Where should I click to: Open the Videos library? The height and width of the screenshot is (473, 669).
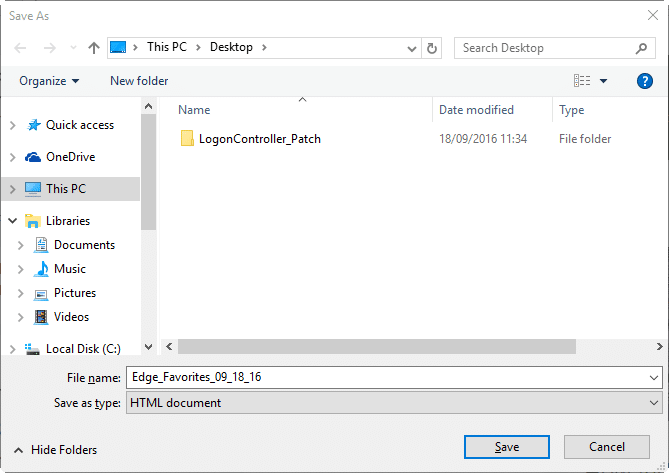pyautogui.click(x=71, y=317)
